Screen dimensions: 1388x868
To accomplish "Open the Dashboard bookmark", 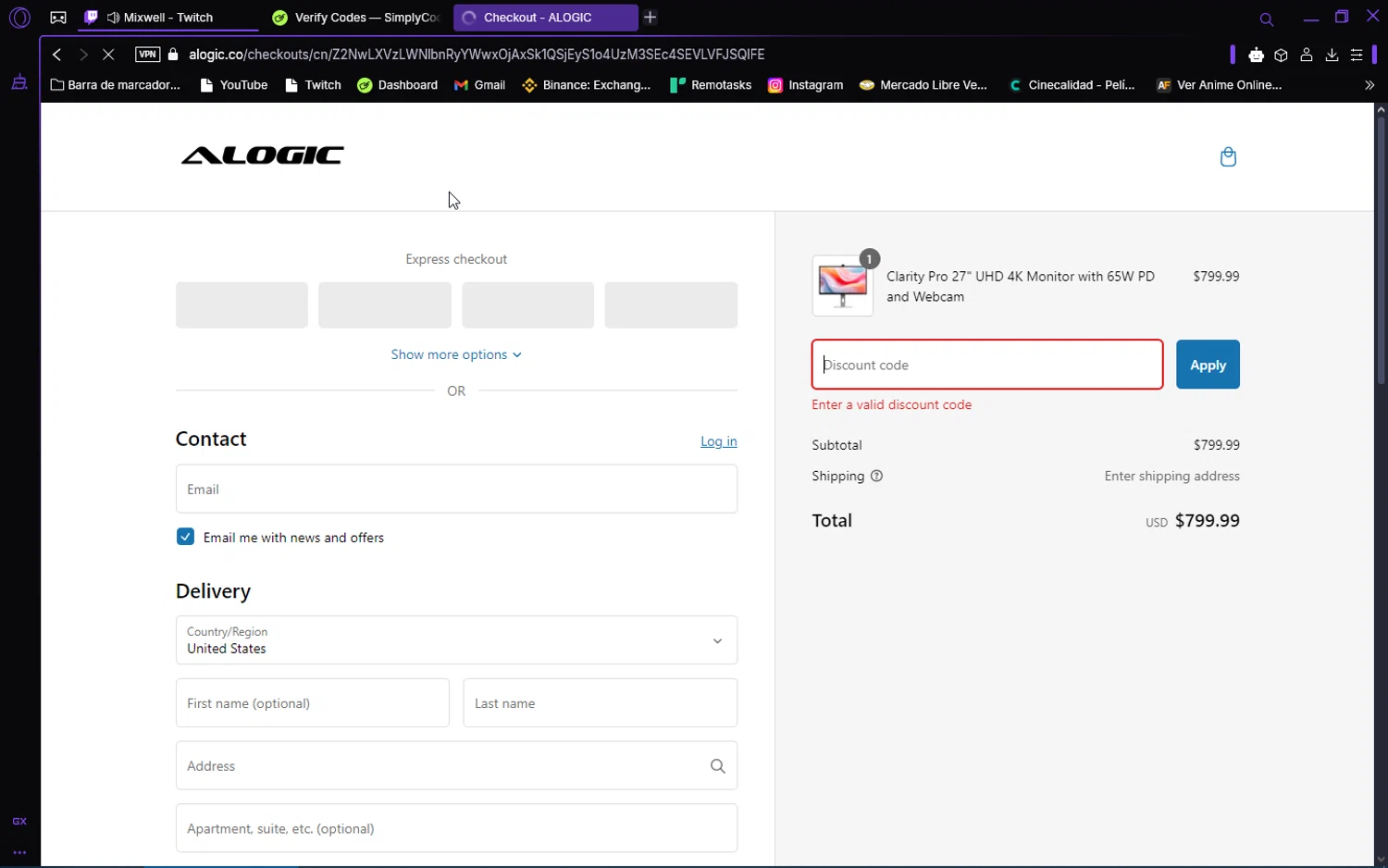I will pyautogui.click(x=398, y=85).
